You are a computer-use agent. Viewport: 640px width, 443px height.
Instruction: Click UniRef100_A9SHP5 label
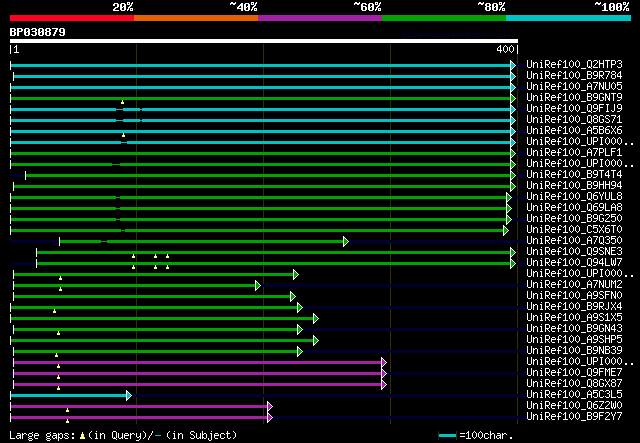[x=574, y=340]
